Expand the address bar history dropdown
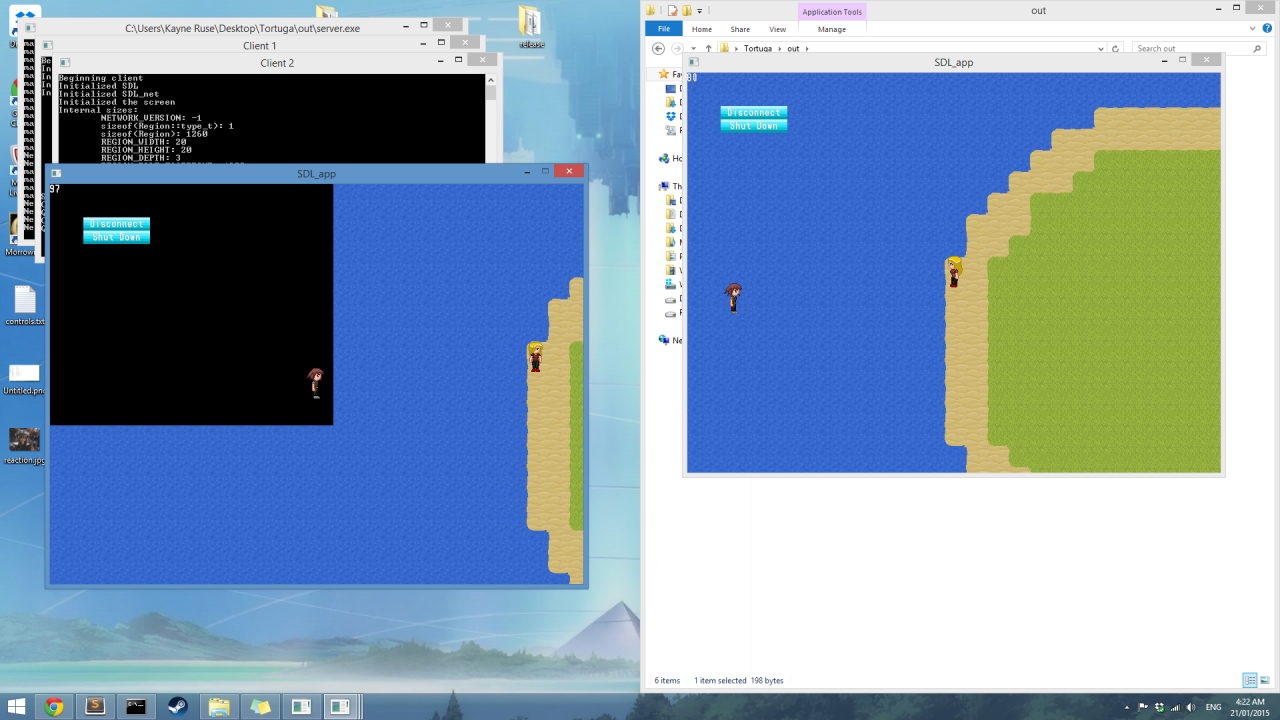Screen dimensions: 1280x720 coord(1101,48)
